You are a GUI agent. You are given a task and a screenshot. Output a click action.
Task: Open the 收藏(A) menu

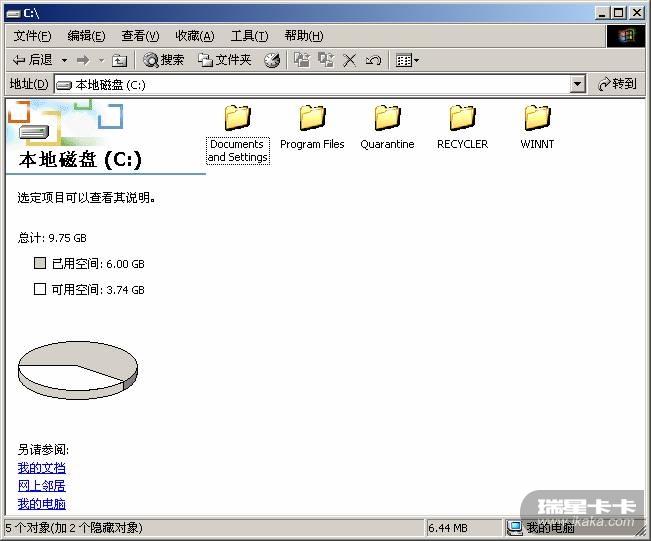tap(195, 36)
